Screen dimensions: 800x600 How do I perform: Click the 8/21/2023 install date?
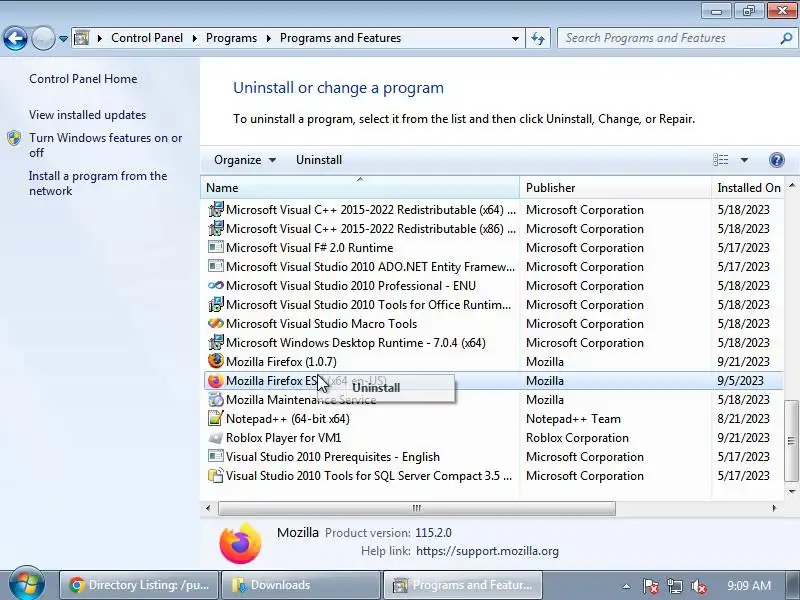coord(743,419)
